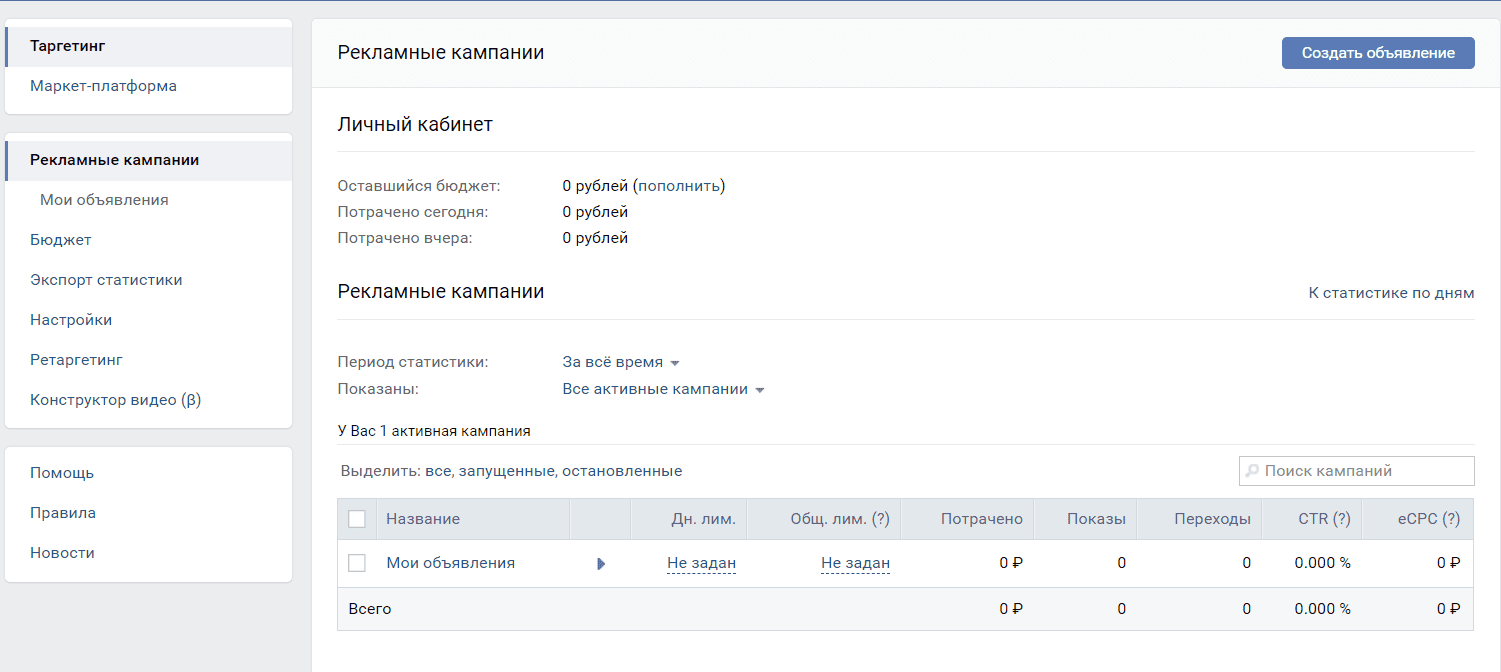Edit the Не задан daily limit value
Screen dimensions: 1501x672
click(701, 563)
